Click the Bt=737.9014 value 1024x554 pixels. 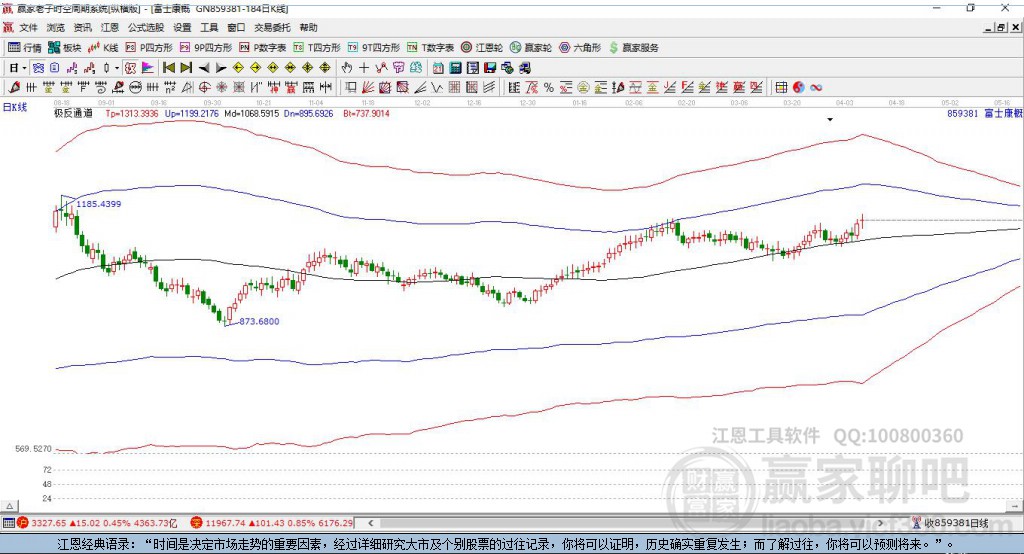click(x=366, y=114)
